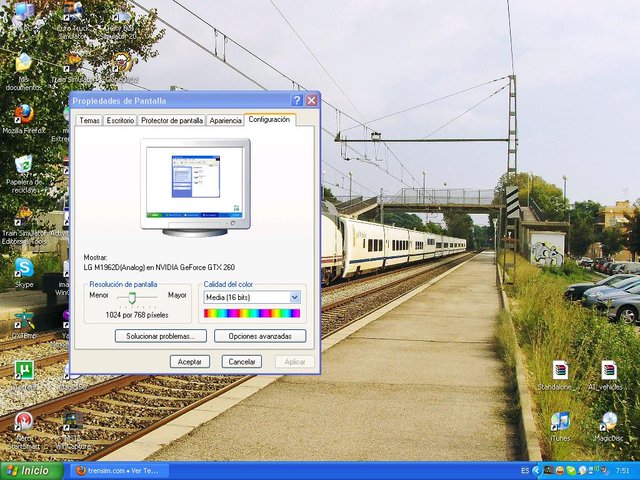640x480 pixels.
Task: Select the Apariencia tab
Action: 225,121
